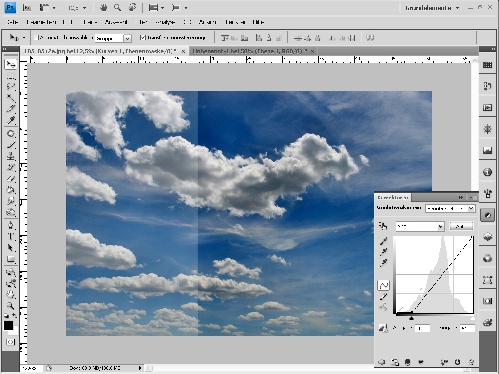Image resolution: width=499 pixels, height=374 pixels.
Task: Open the Channels panel from the dock
Action: pyautogui.click(x=487, y=258)
